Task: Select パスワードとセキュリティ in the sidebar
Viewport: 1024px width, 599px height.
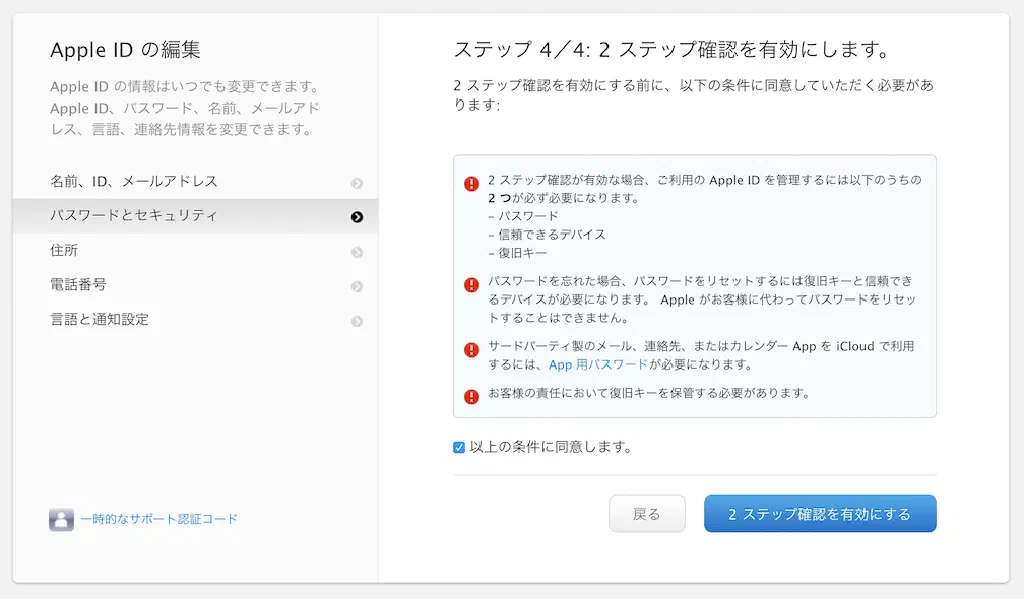Action: (x=134, y=216)
